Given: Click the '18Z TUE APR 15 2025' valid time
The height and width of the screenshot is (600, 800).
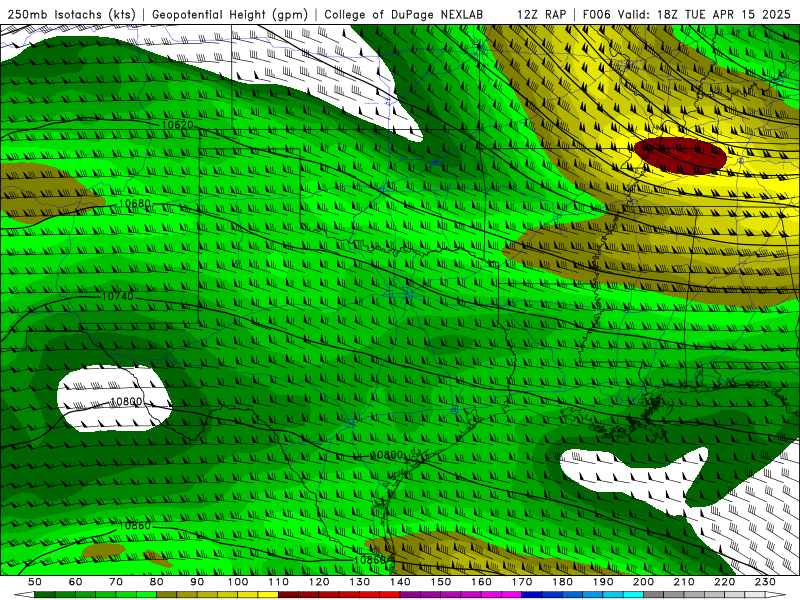Looking at the screenshot, I should 723,14.
